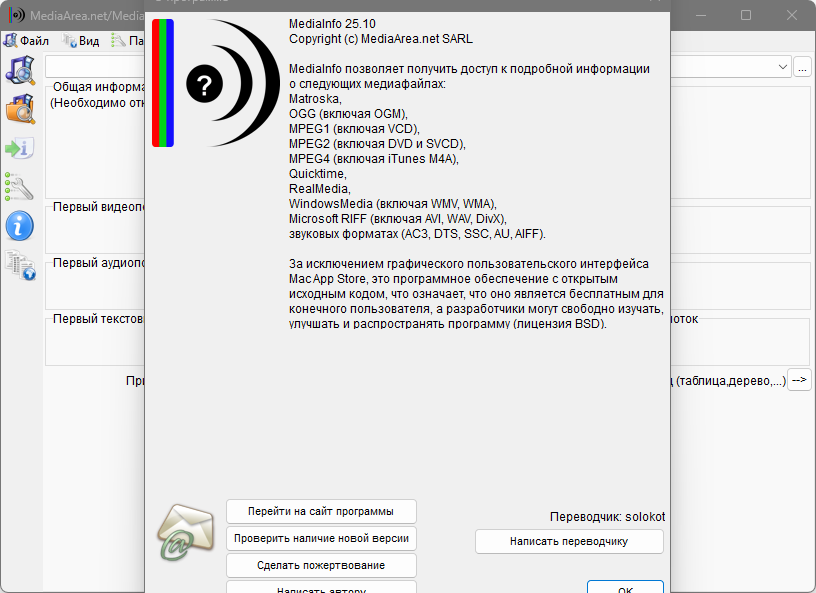Click the MediaInfo logo in the About dialog
The height and width of the screenshot is (593, 816).
tap(216, 83)
